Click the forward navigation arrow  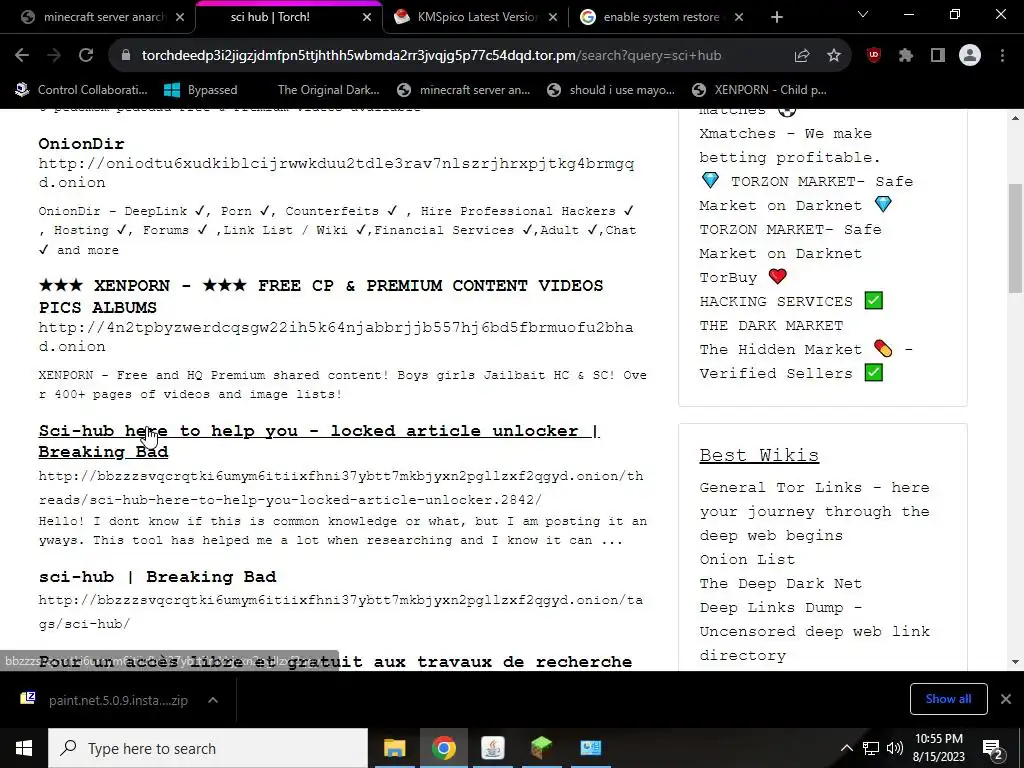(54, 56)
